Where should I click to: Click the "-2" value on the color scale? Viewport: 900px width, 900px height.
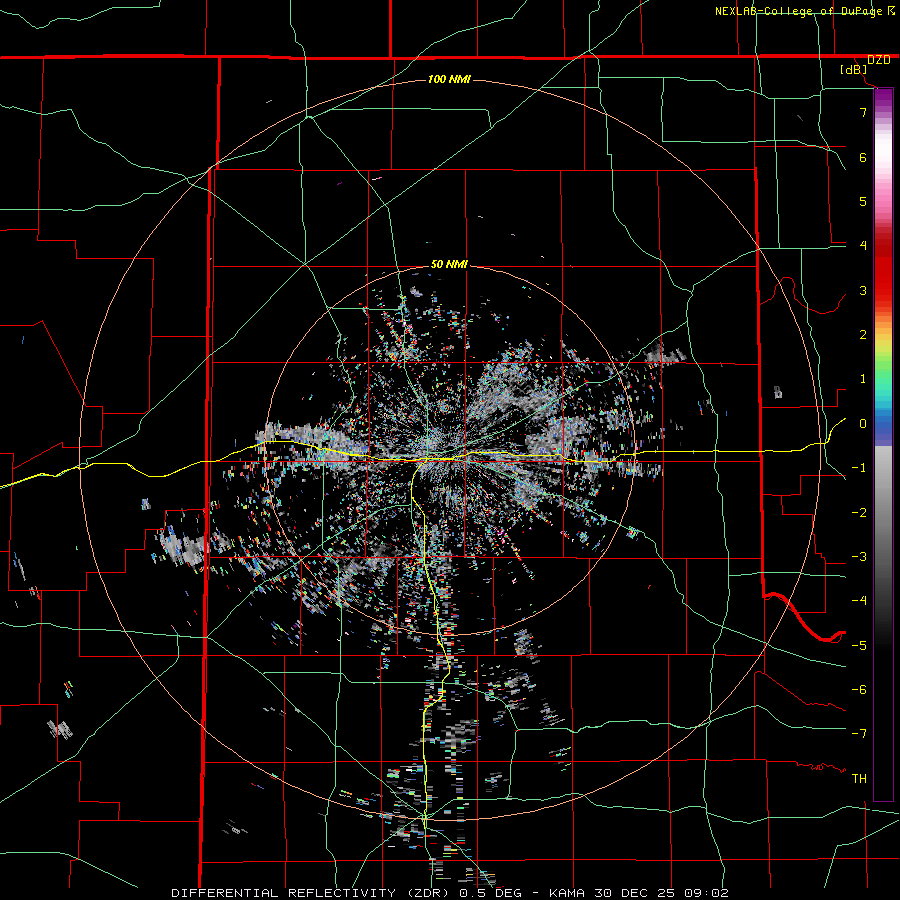[859, 513]
